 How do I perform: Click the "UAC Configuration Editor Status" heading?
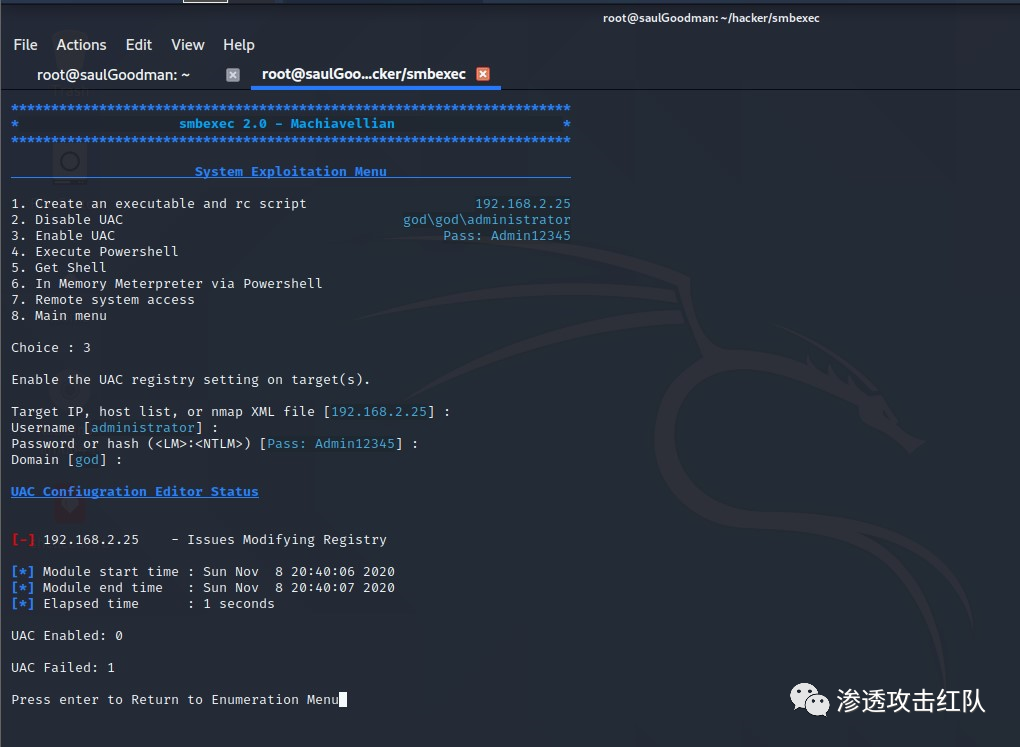point(134,492)
